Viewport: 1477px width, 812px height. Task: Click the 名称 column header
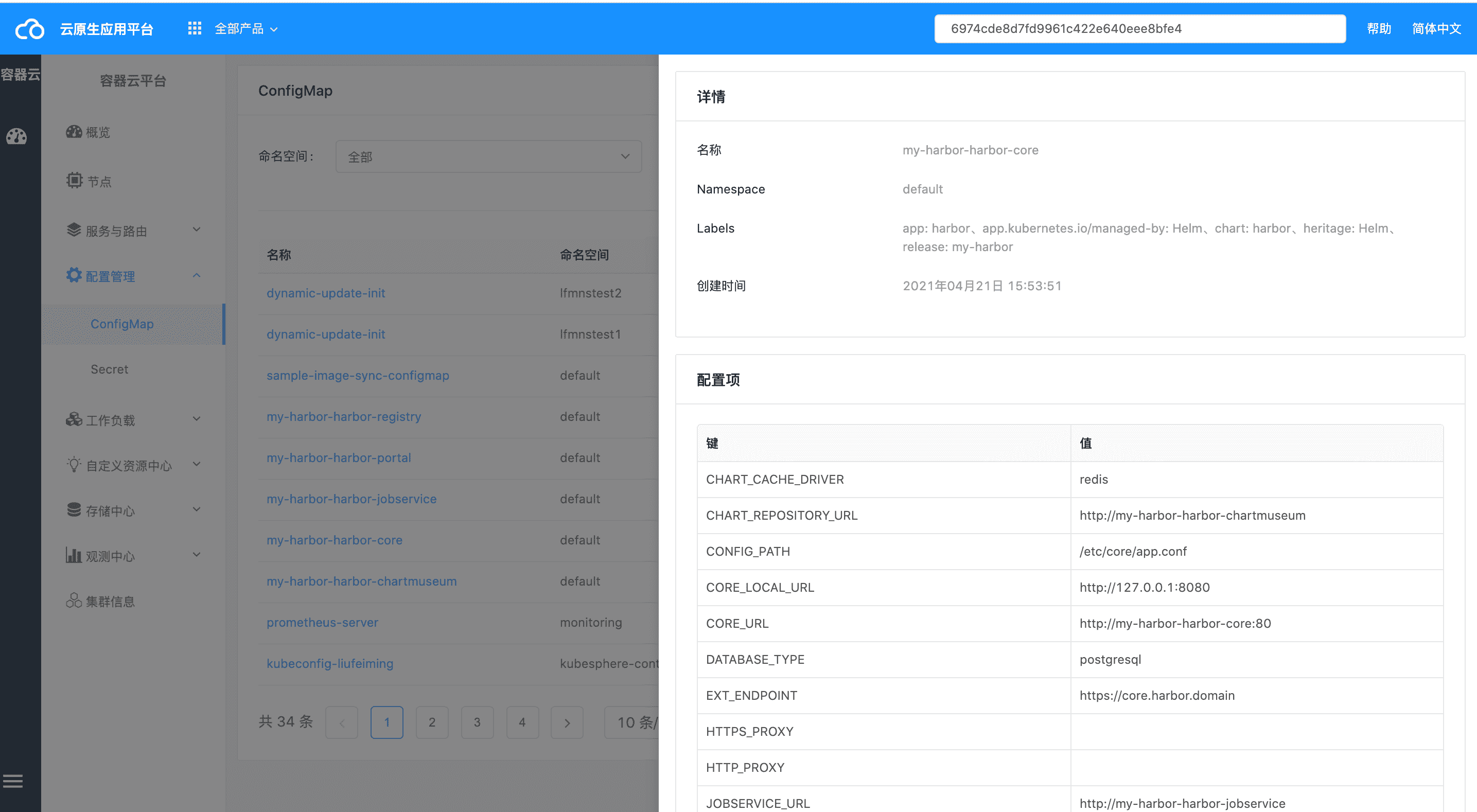point(278,255)
